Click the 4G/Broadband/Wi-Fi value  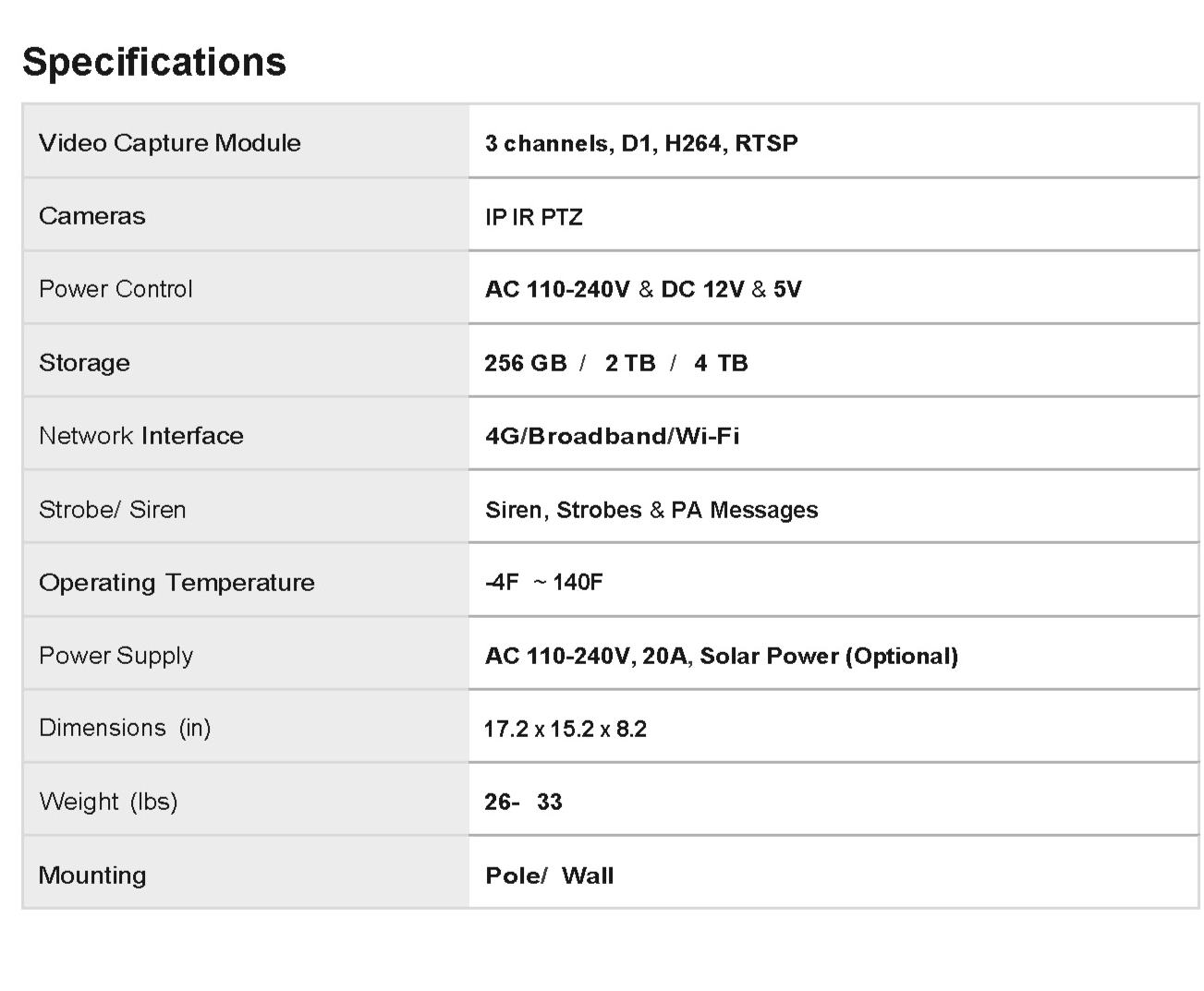(613, 436)
